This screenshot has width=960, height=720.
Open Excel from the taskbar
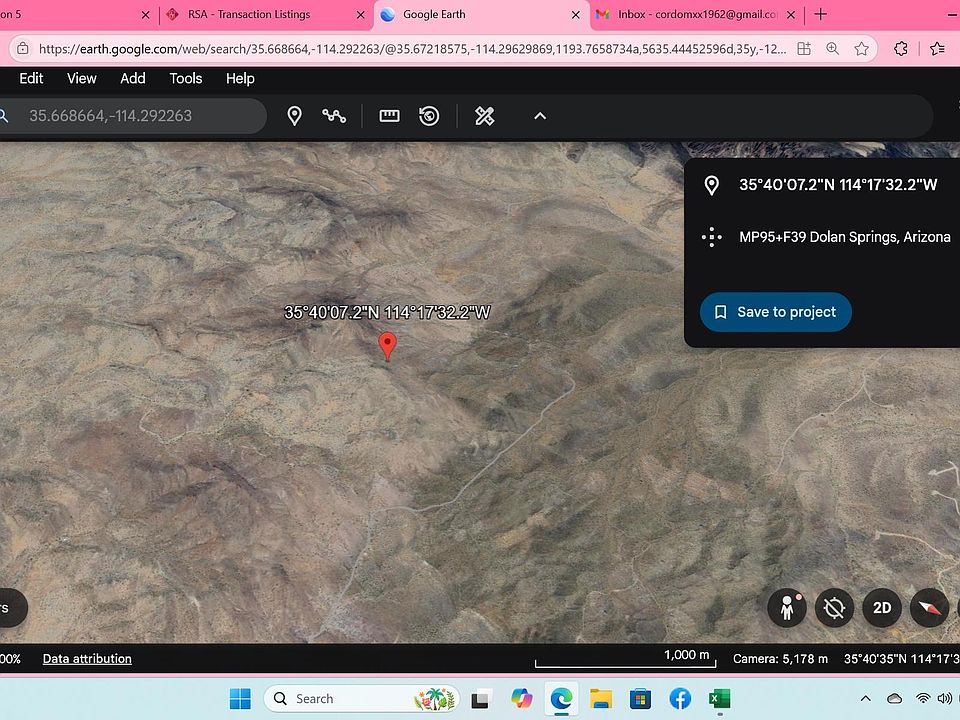pyautogui.click(x=720, y=699)
